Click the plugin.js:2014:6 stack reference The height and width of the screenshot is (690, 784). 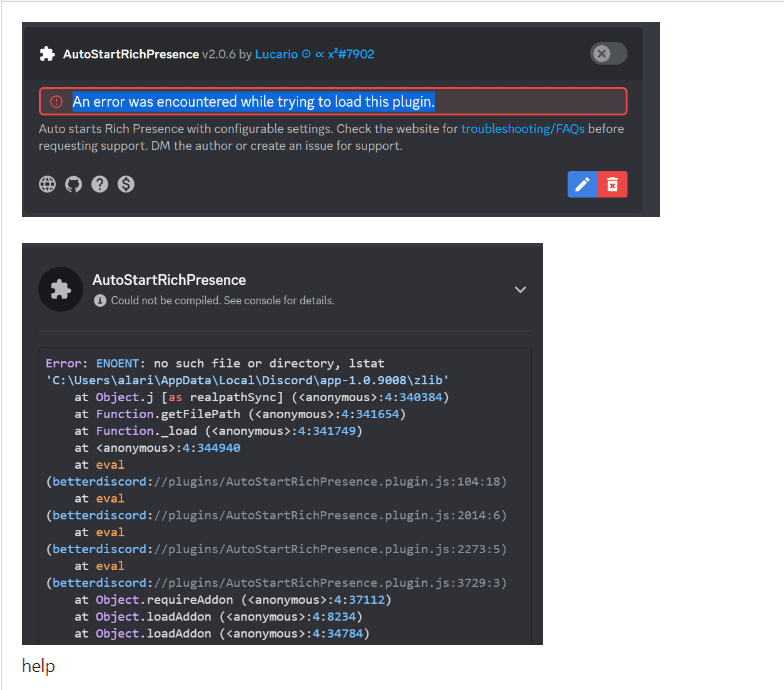pos(276,516)
